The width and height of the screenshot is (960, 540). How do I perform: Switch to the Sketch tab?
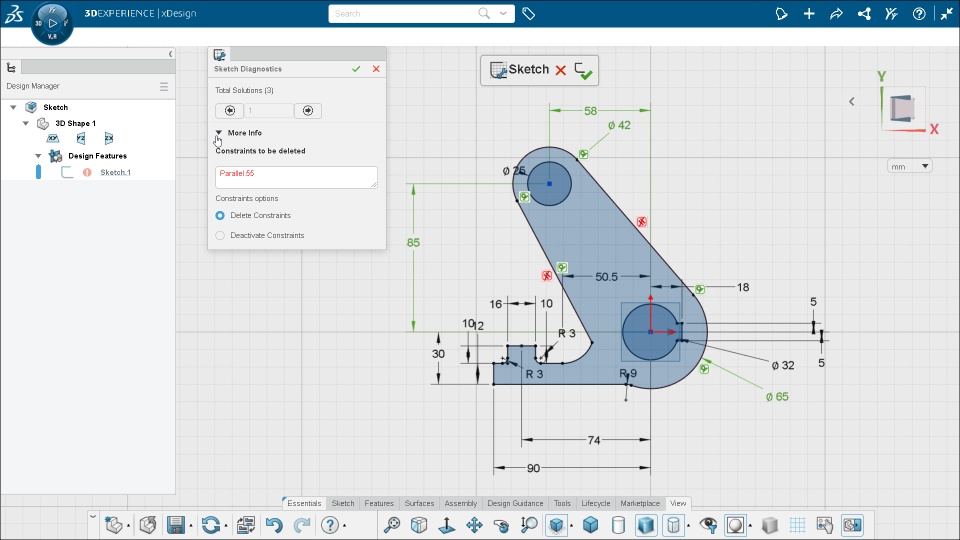(x=343, y=503)
